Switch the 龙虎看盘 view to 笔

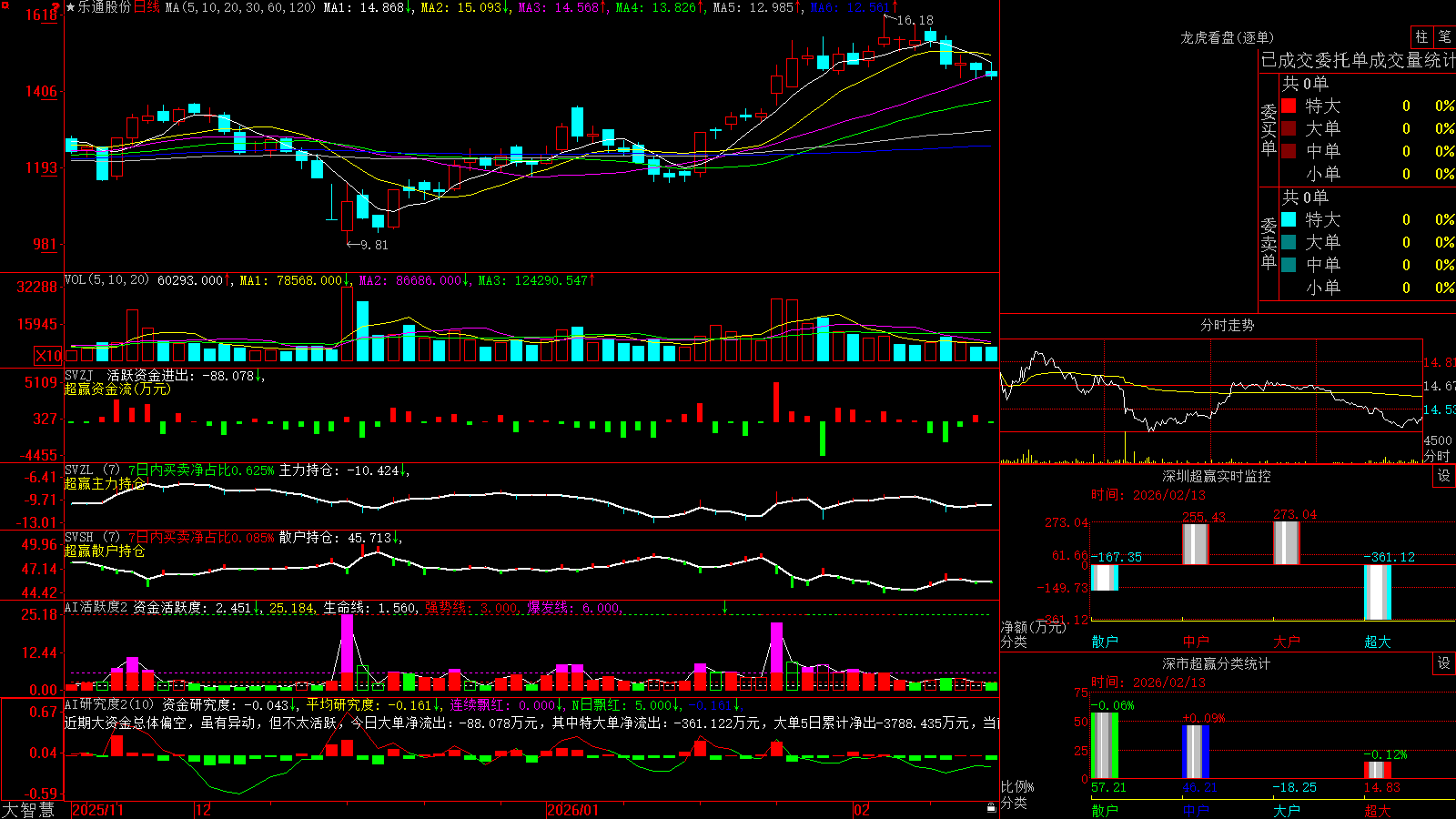click(1444, 36)
